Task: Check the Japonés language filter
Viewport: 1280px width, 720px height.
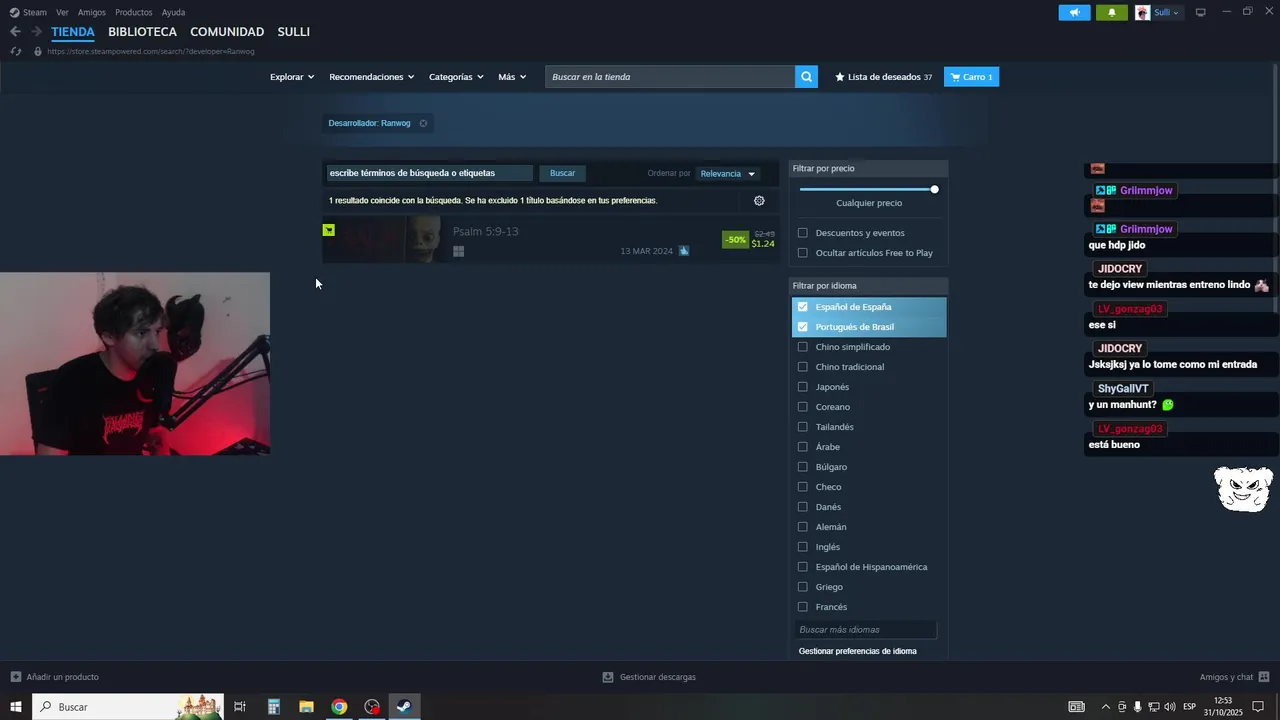Action: point(802,387)
